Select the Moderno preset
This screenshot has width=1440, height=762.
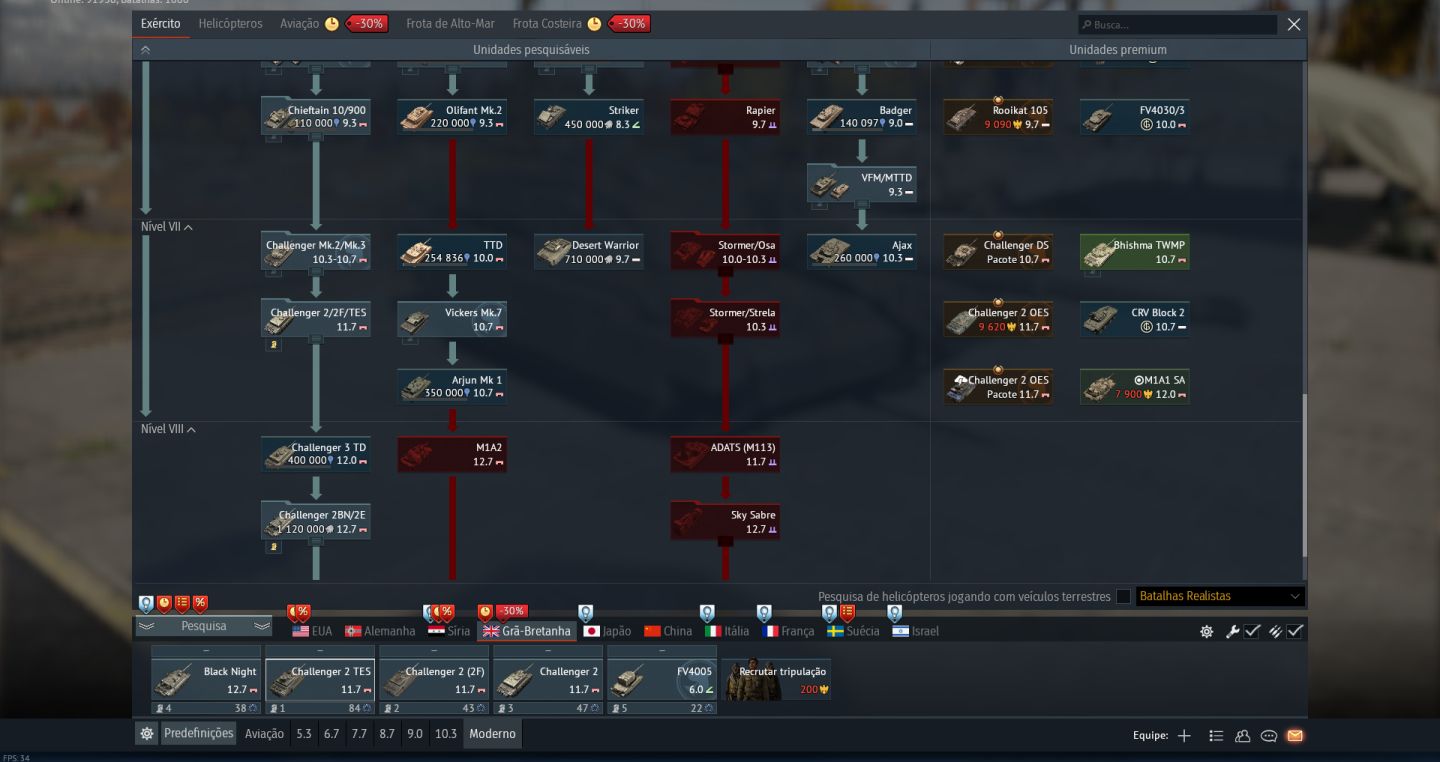pos(493,734)
